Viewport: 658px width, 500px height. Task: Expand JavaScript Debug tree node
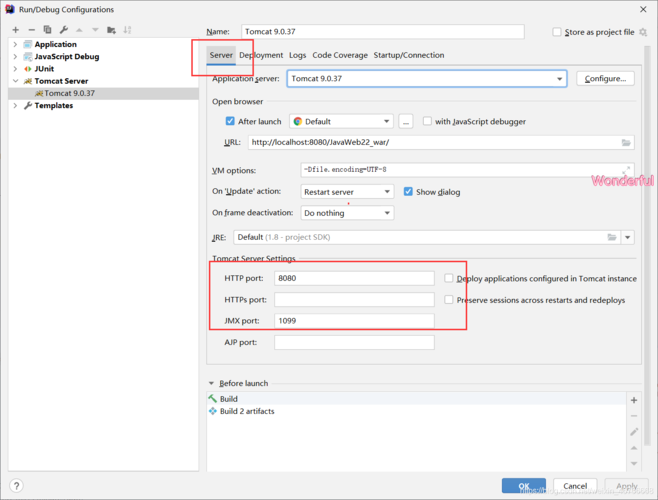coord(15,56)
